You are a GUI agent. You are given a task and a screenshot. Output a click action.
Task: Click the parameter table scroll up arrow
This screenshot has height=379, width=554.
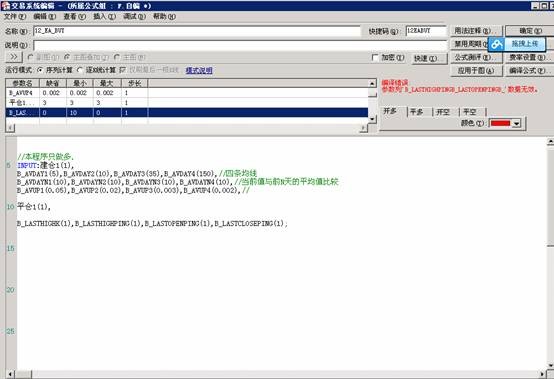(372, 83)
